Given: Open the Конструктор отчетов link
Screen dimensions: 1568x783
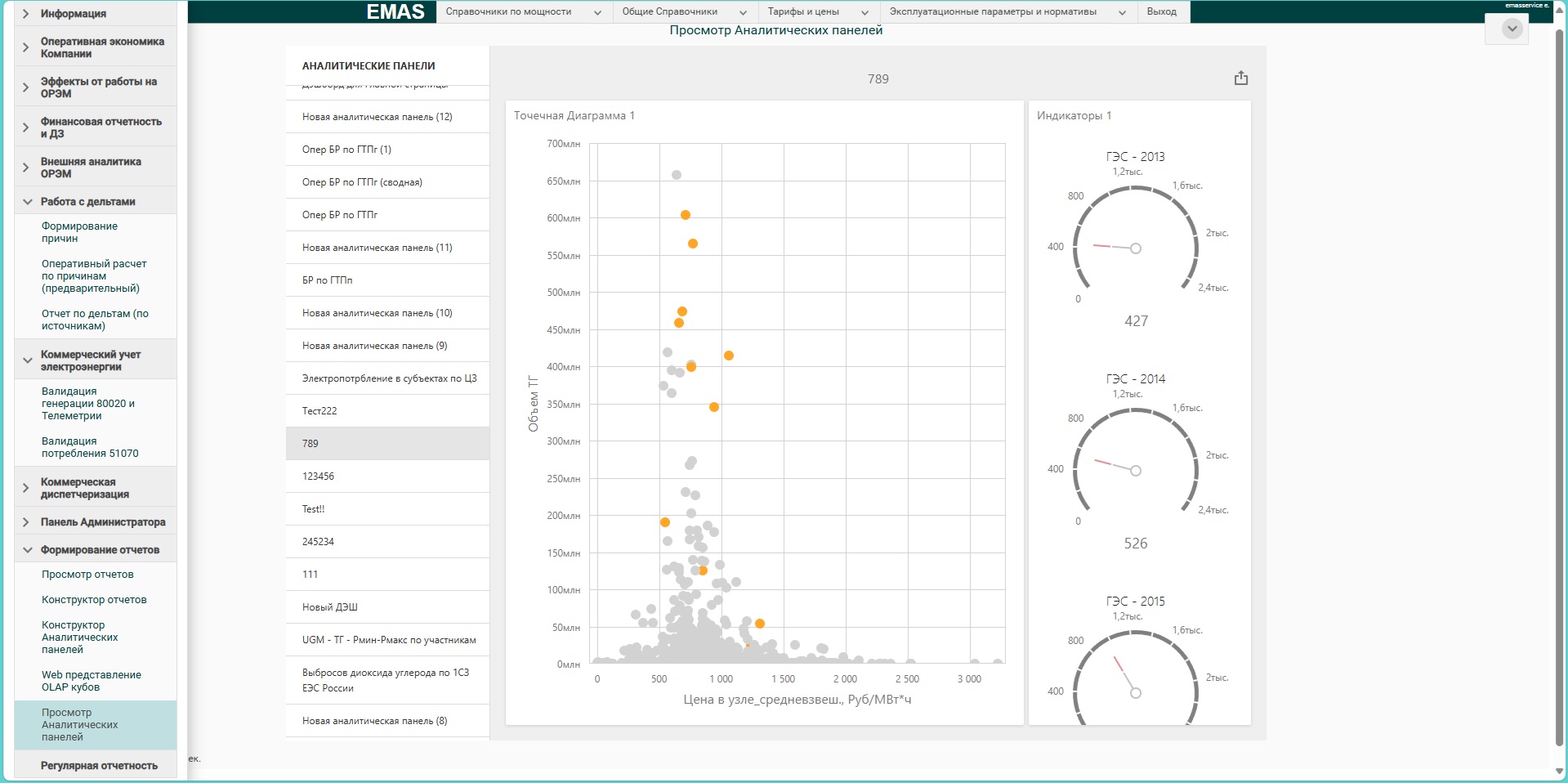Looking at the screenshot, I should coord(94,600).
